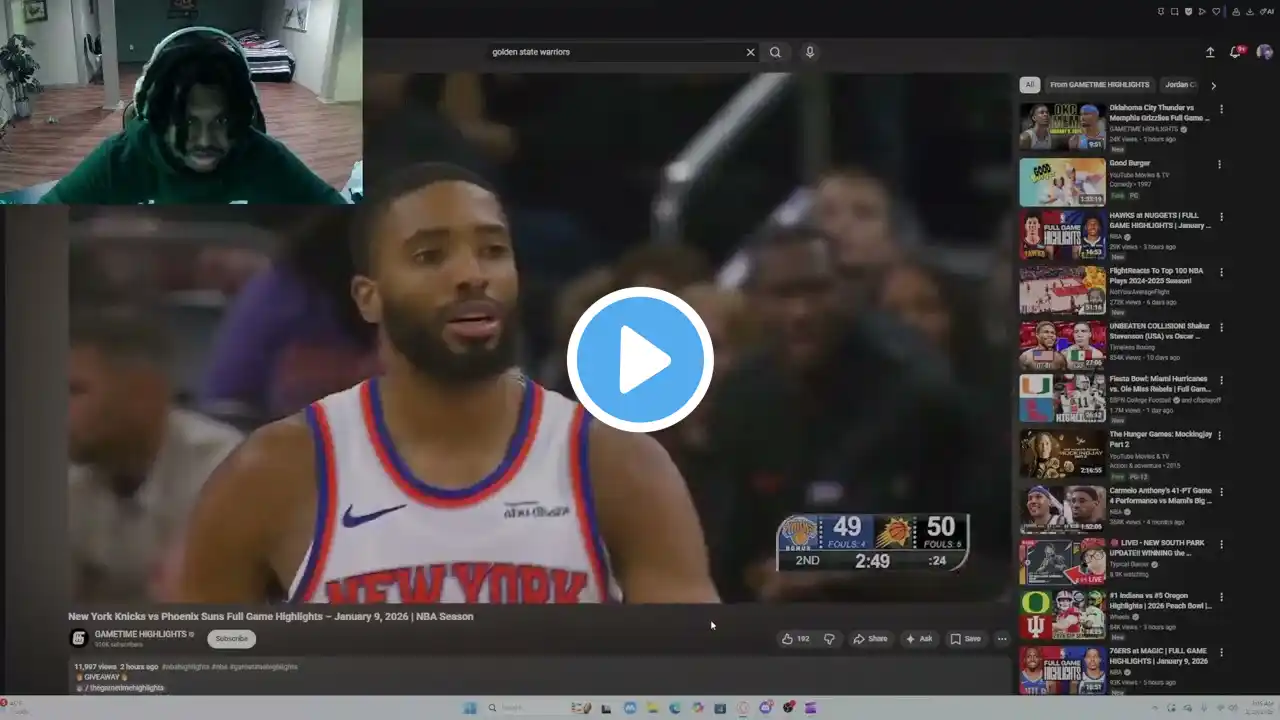Click the browser heart bookmark icon

tap(1216, 12)
